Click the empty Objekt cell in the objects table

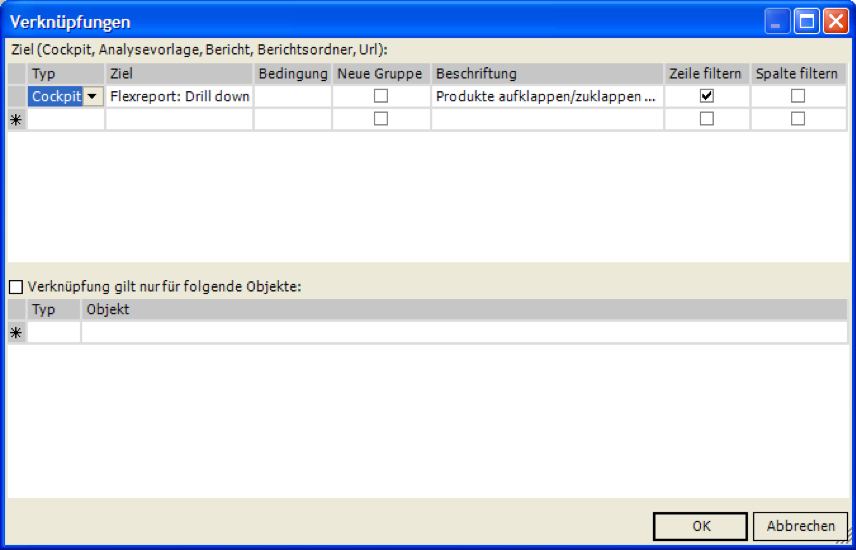[x=464, y=333]
